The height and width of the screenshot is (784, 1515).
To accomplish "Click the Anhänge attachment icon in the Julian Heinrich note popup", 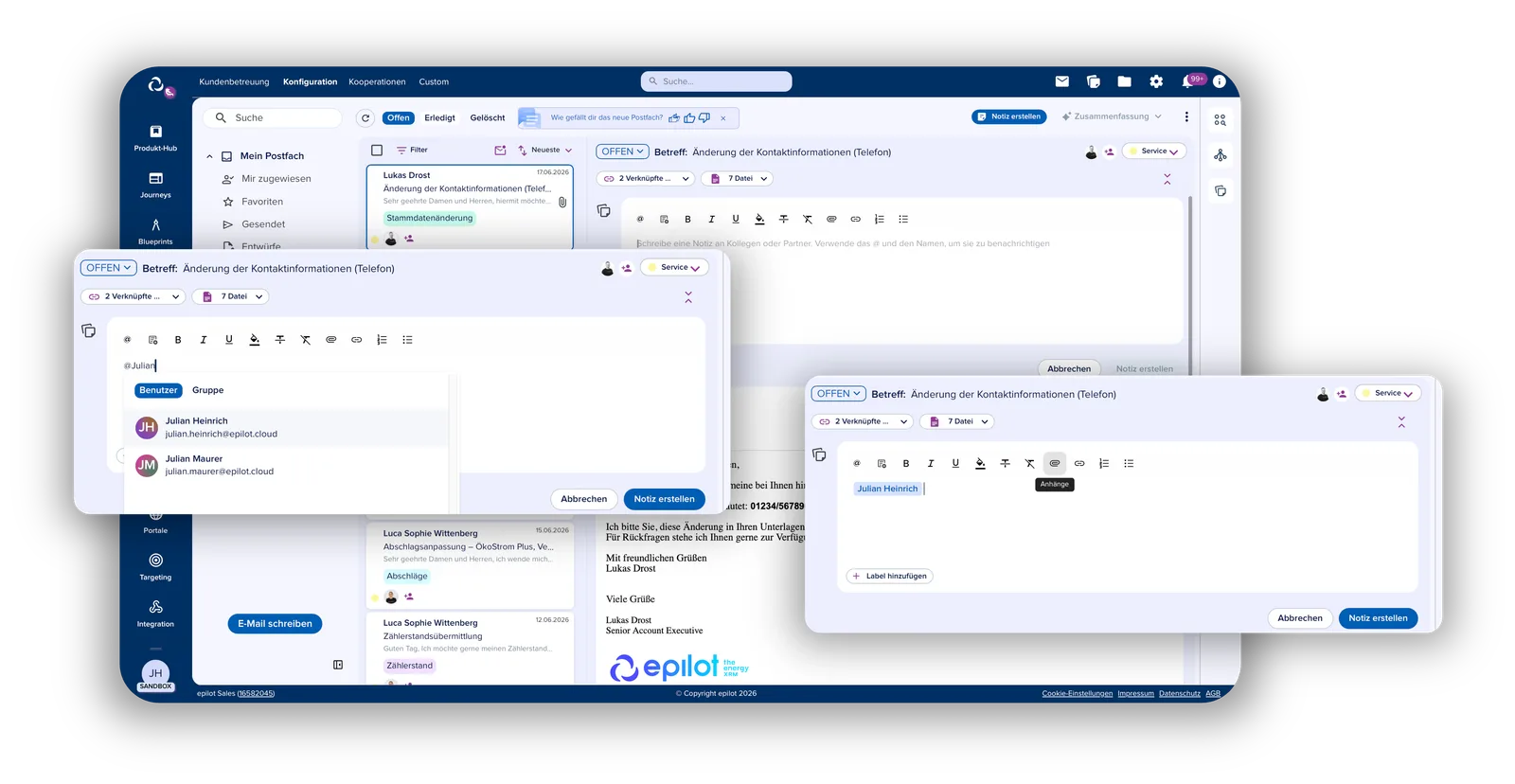I will coord(1054,463).
